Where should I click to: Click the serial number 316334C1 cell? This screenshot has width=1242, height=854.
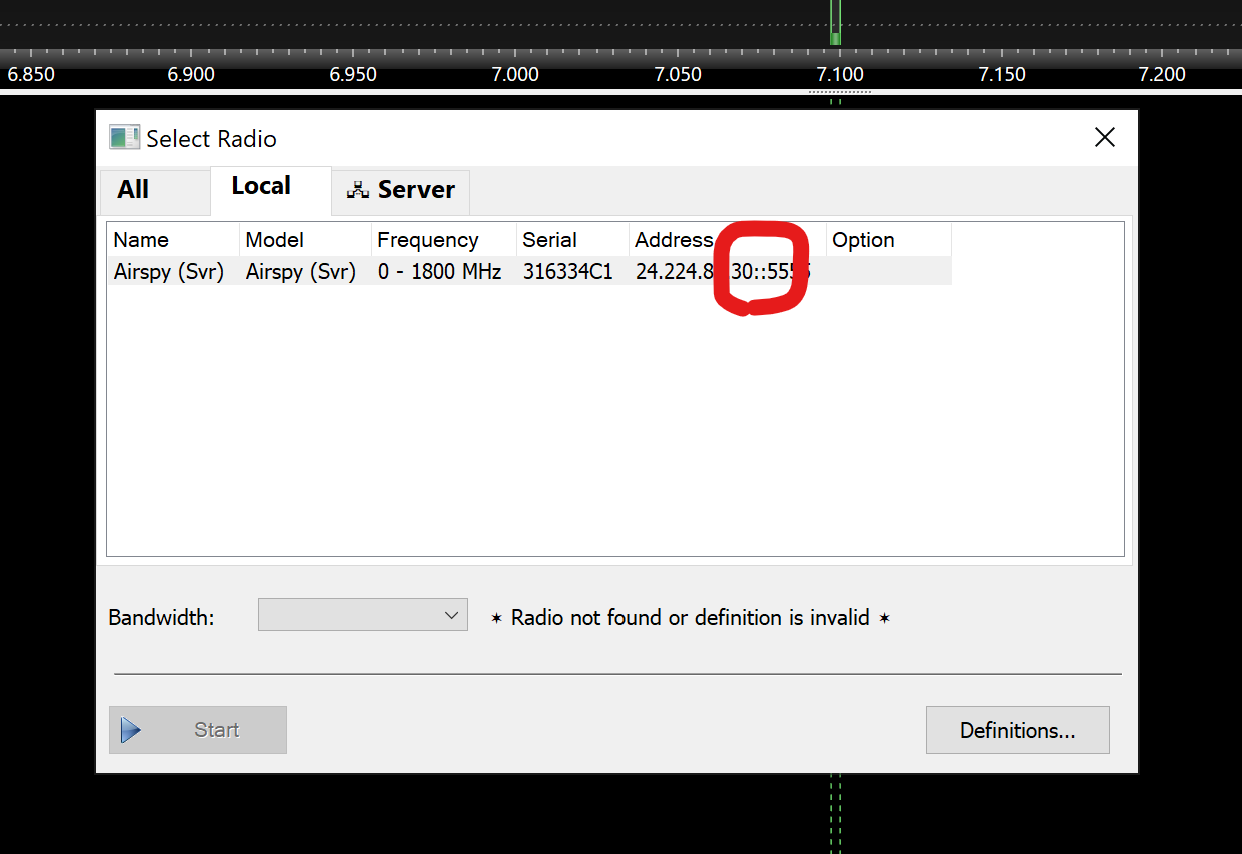click(567, 272)
